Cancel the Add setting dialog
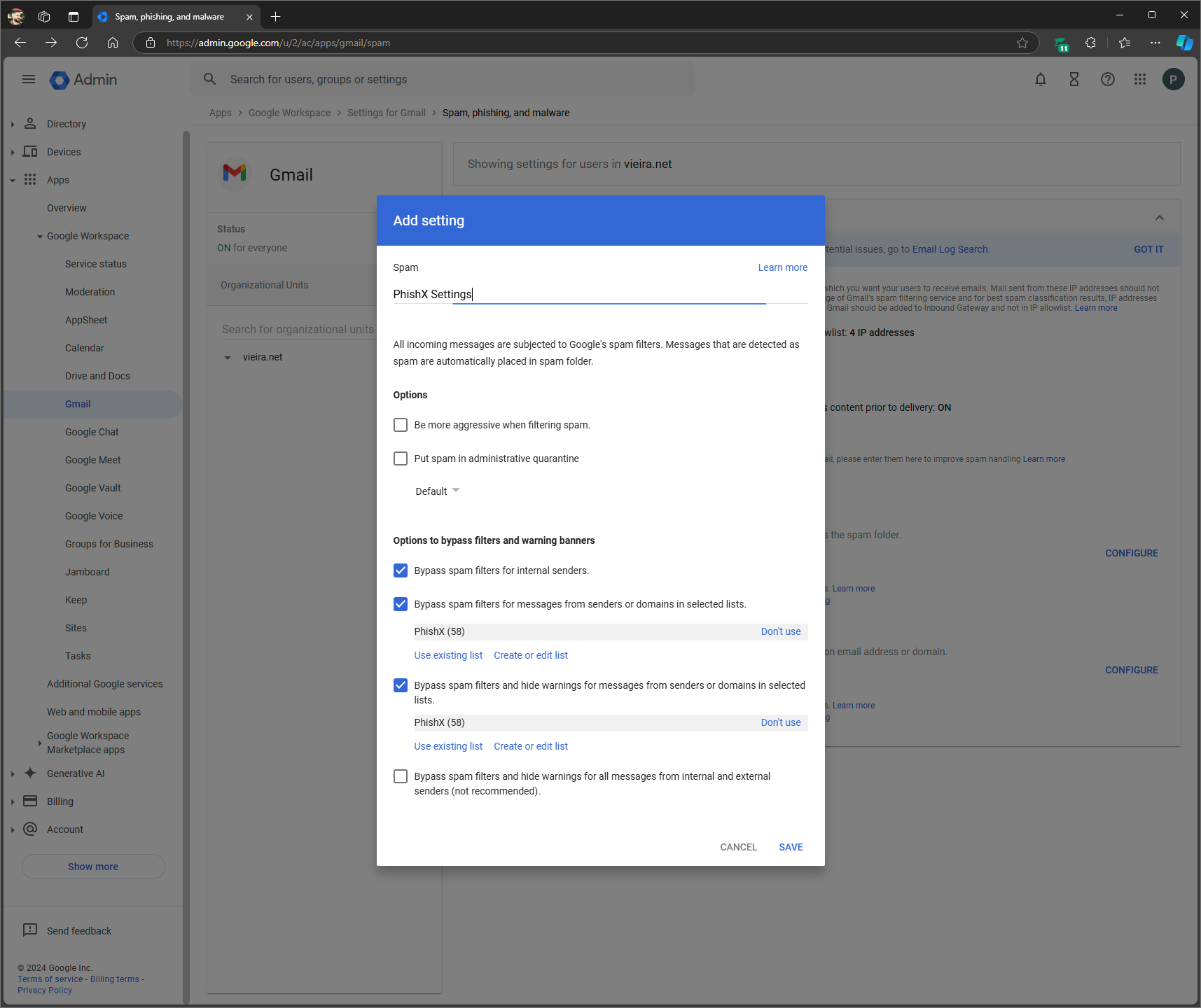1201x1008 pixels. coord(739,847)
